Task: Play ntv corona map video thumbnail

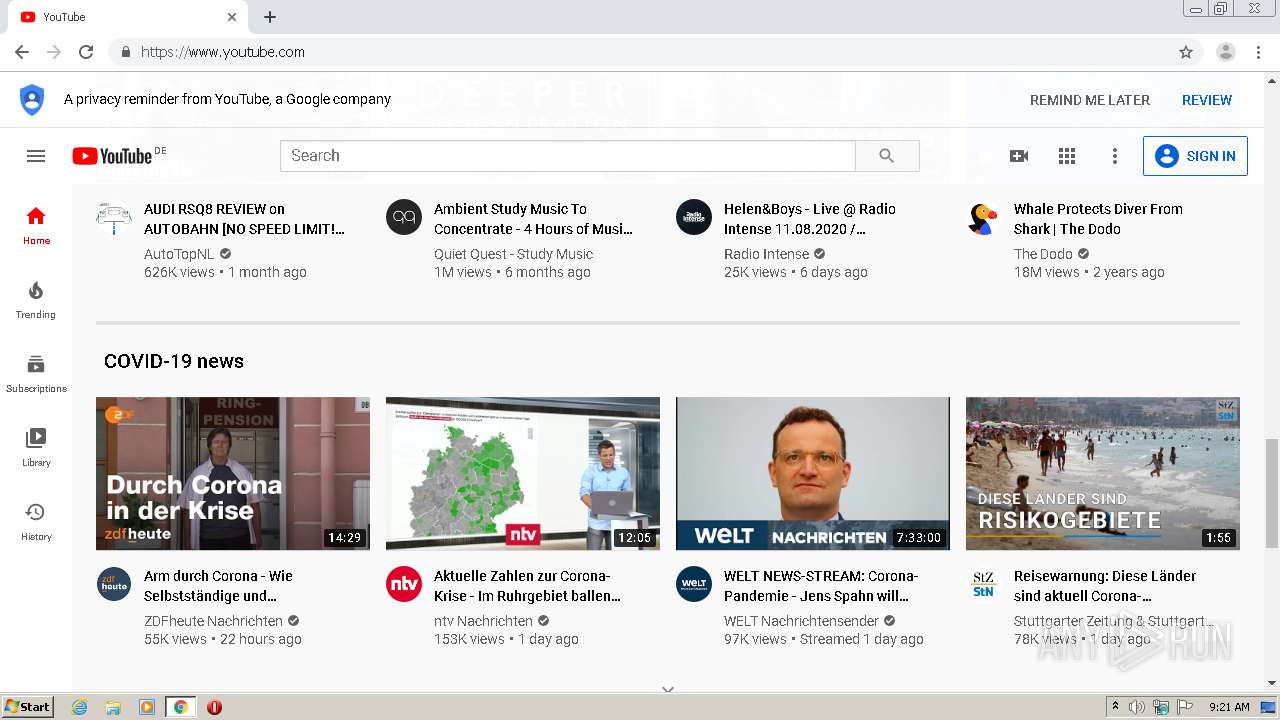Action: coord(523,474)
